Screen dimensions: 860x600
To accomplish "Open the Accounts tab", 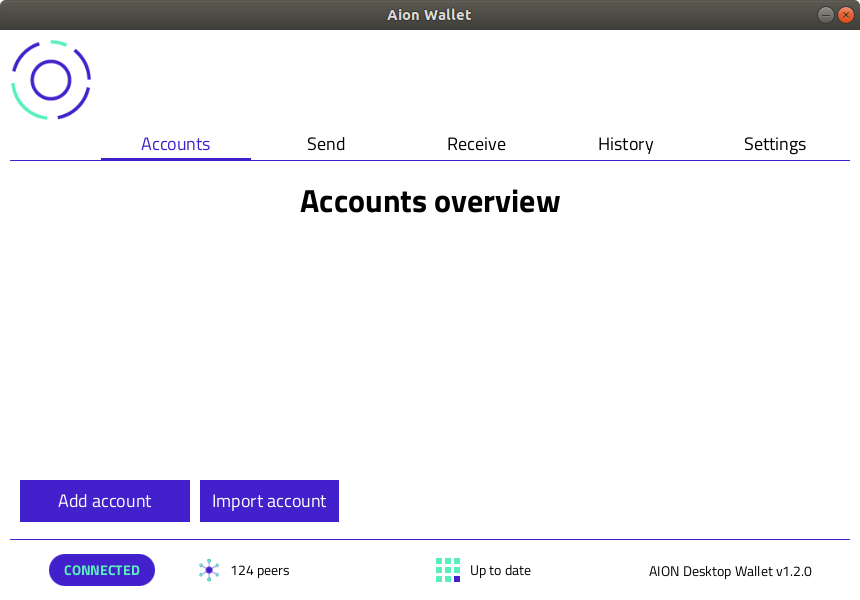I will [176, 144].
